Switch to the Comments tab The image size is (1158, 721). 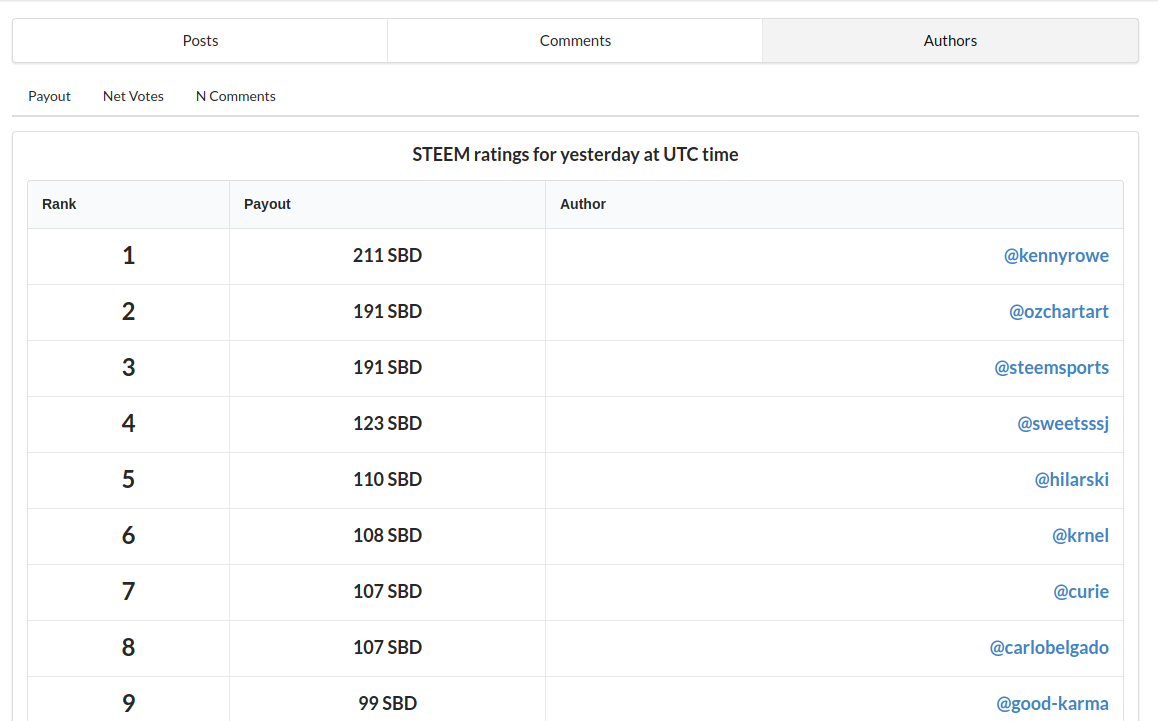575,41
